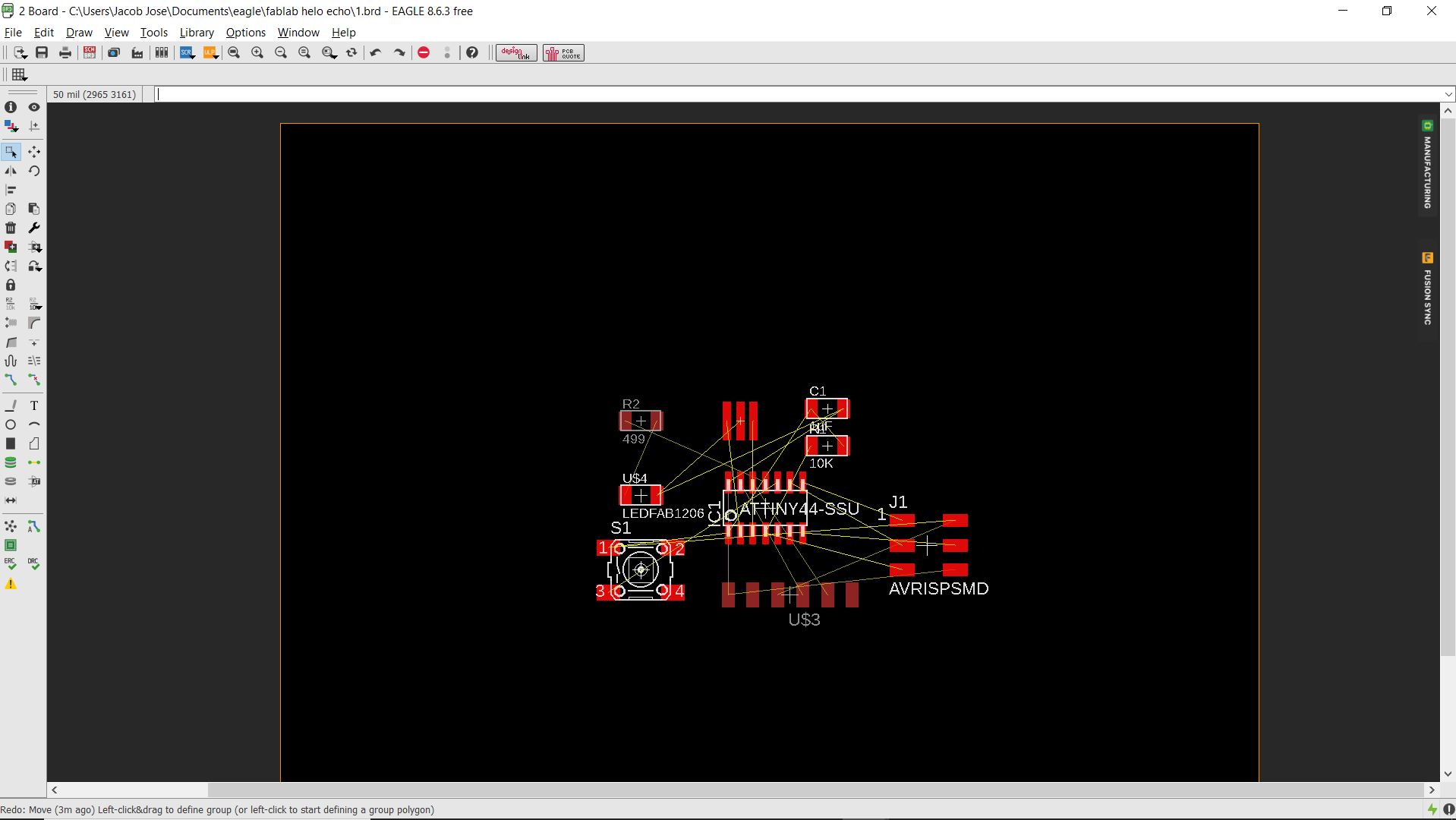The width and height of the screenshot is (1456, 820).
Task: Open the Options menu
Action: tap(245, 33)
